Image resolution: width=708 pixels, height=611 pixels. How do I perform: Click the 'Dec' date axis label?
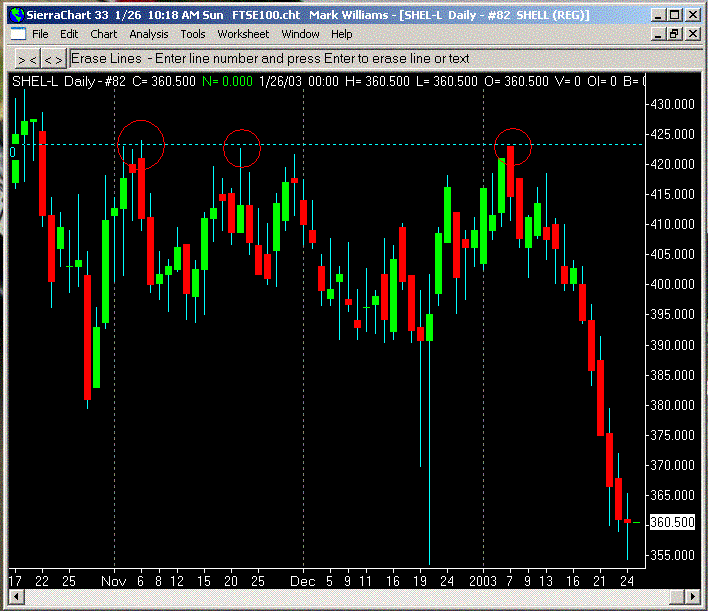[303, 581]
